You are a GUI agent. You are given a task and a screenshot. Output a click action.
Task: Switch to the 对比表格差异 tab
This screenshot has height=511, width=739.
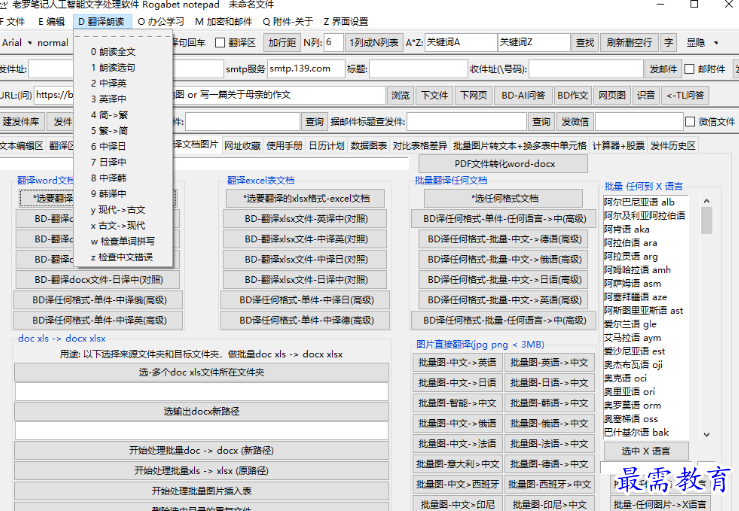click(420, 146)
